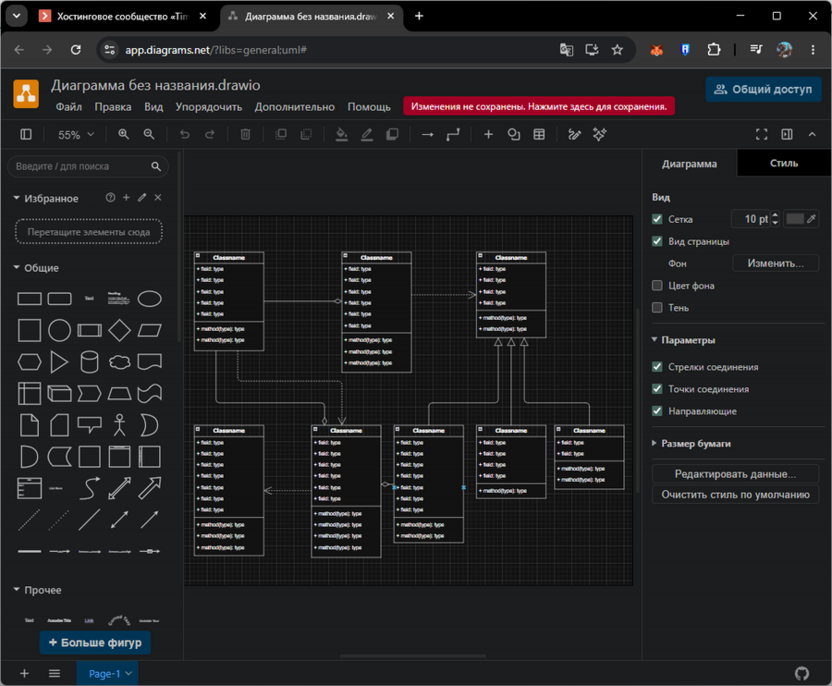Toggle the Направляющие checkbox
This screenshot has width=832, height=686.
coord(657,411)
